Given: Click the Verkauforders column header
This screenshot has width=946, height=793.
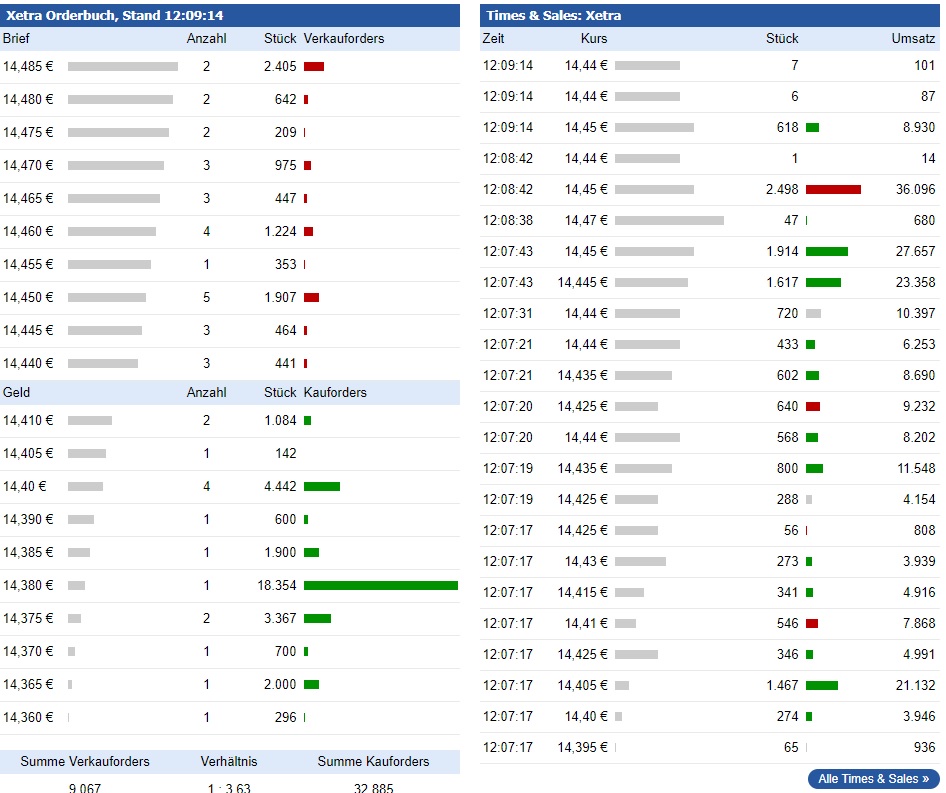Looking at the screenshot, I should click(344, 38).
